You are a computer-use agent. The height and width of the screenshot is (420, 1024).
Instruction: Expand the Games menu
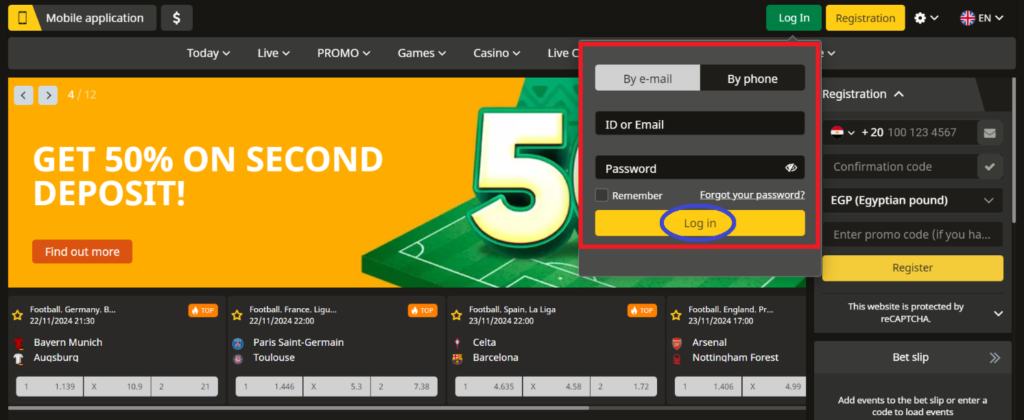[422, 54]
